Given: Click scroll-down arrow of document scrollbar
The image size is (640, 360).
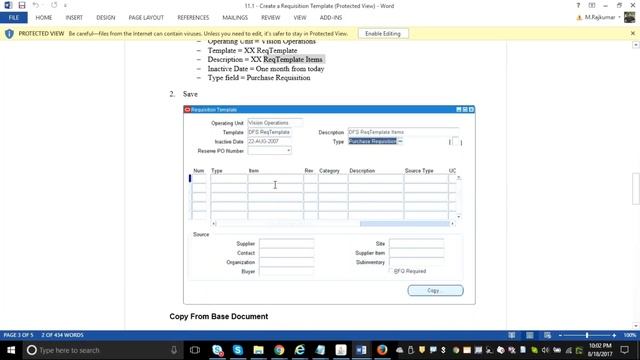Looking at the screenshot, I should [636, 326].
